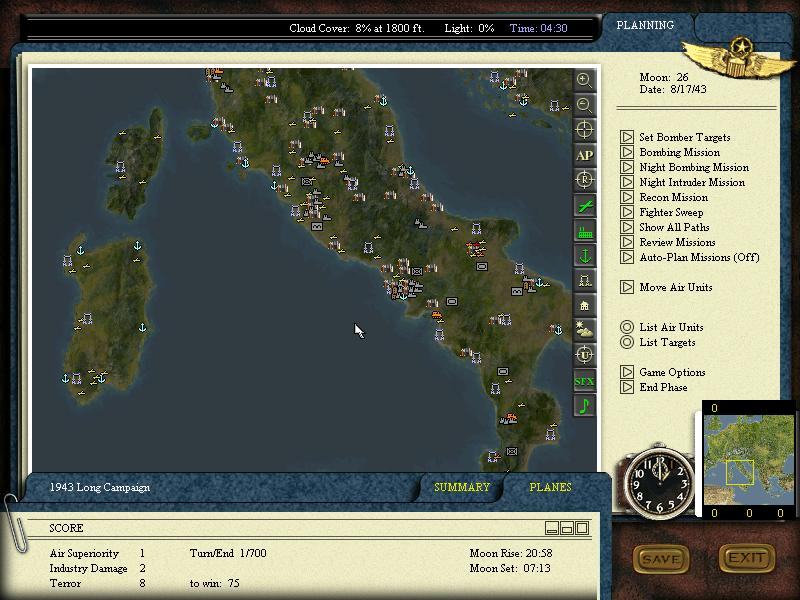Click the Moon: 26 text

pos(664,78)
